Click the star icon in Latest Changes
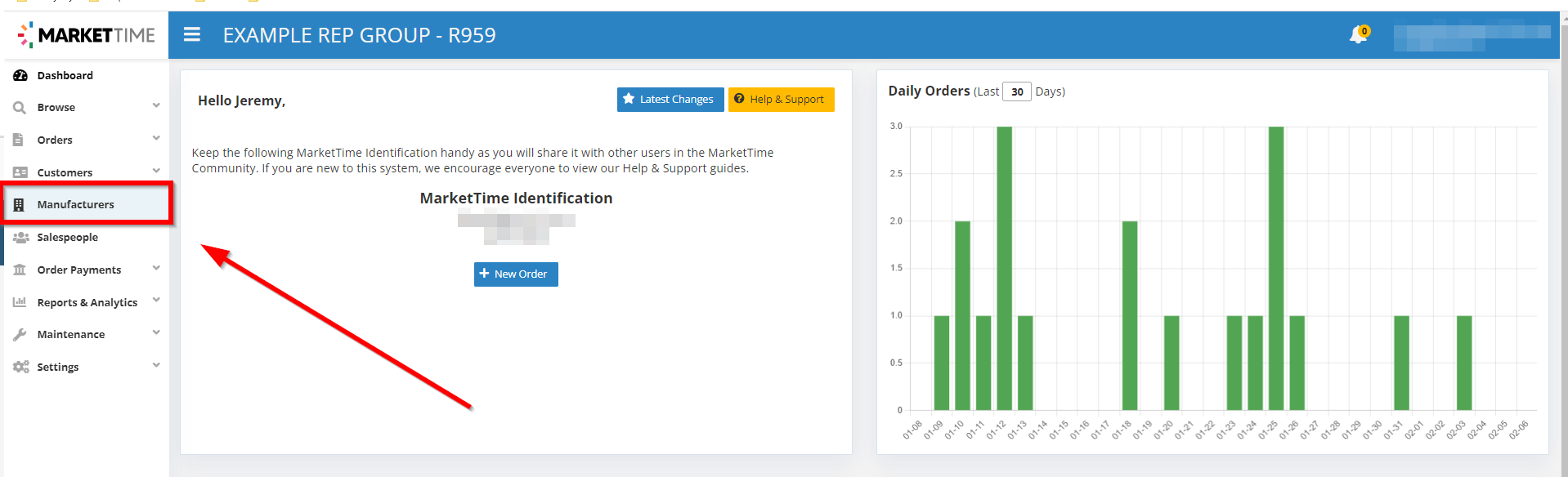Viewport: 1568px width, 477px height. click(x=629, y=99)
